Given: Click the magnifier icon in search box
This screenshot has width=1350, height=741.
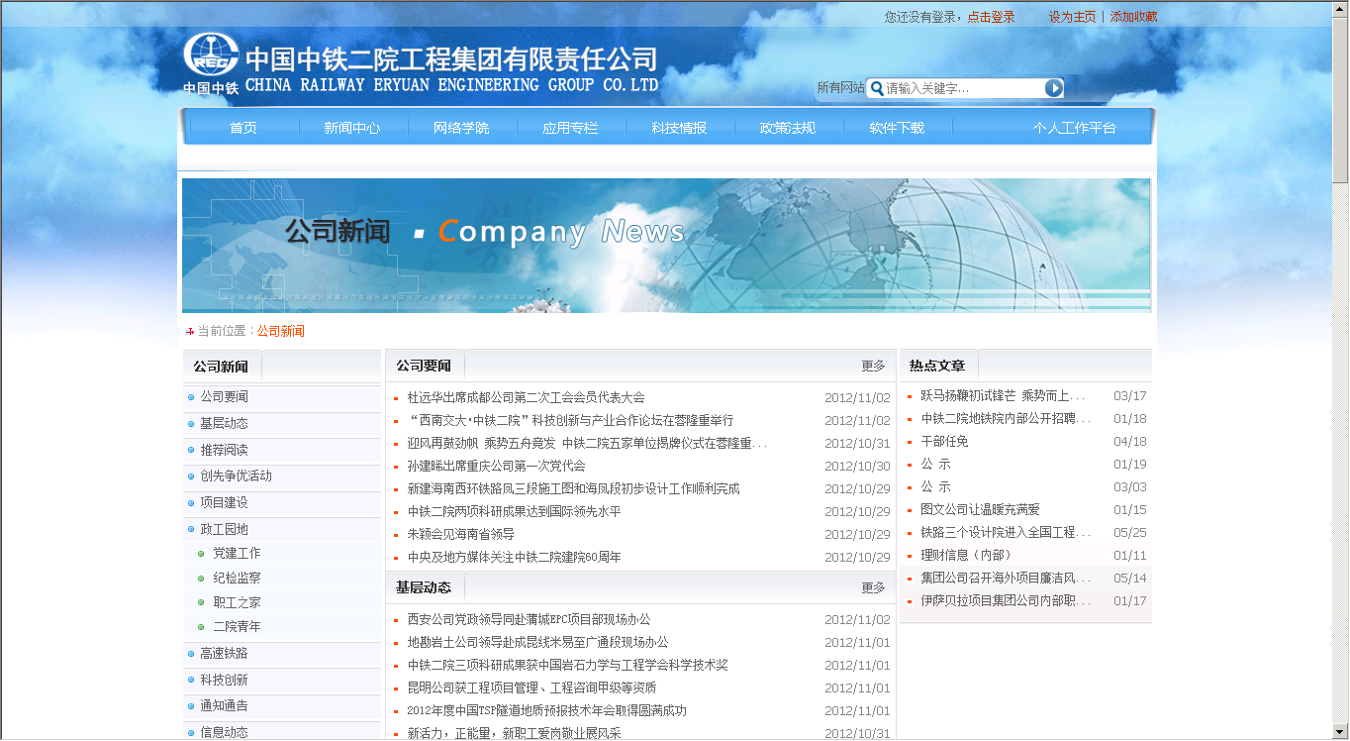Looking at the screenshot, I should (x=877, y=88).
